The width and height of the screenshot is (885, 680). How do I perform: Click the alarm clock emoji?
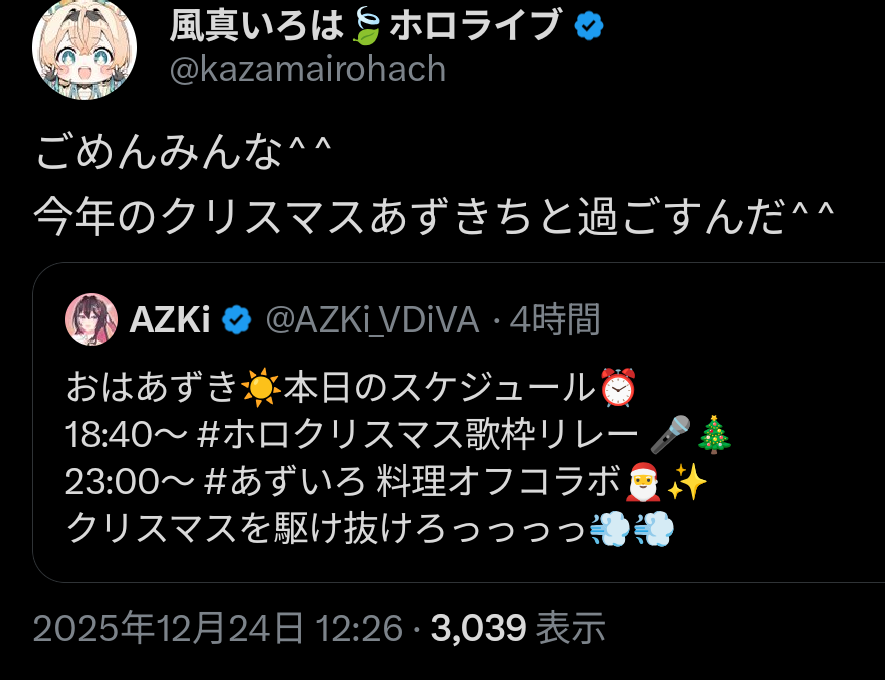click(618, 387)
